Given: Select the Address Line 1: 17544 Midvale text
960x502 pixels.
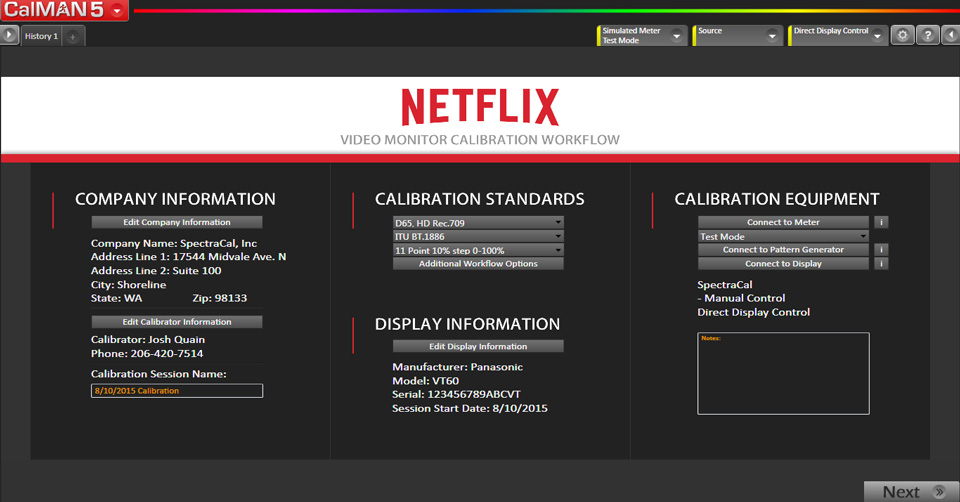Looking at the screenshot, I should [x=189, y=257].
